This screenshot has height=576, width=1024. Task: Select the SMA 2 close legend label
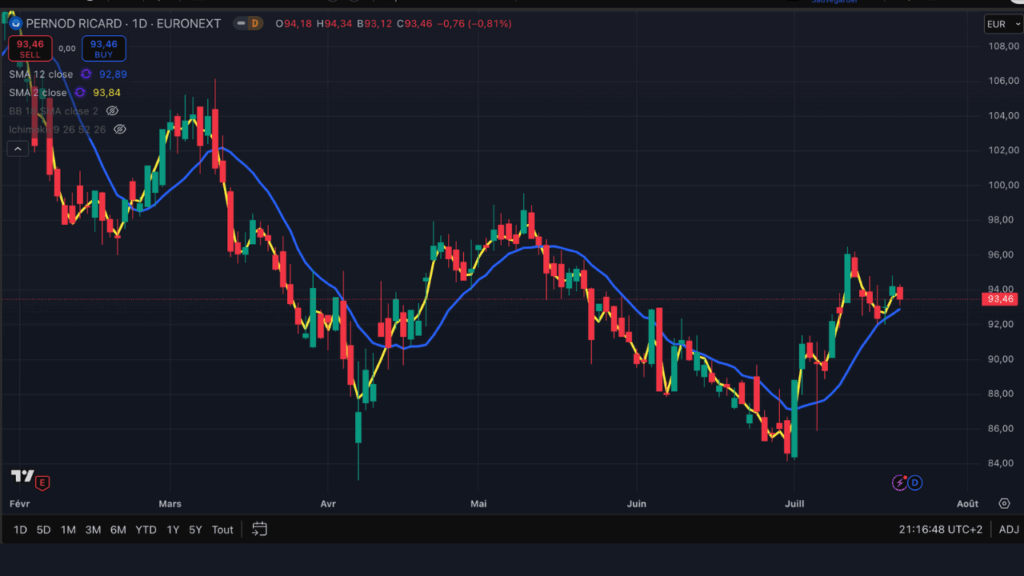(37, 93)
